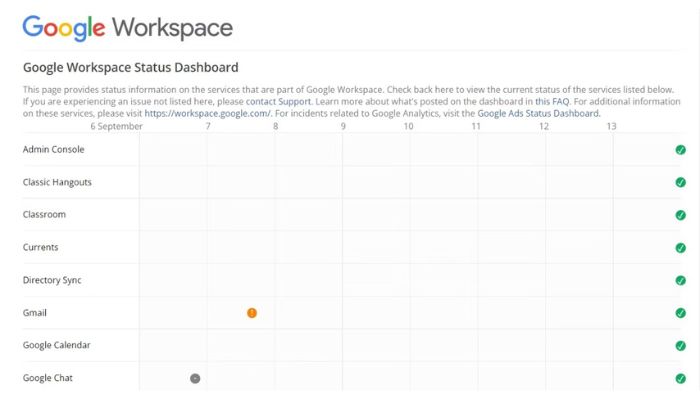Open the orange Gmail incident marker
Screen dimensions: 700x400
pos(252,313)
